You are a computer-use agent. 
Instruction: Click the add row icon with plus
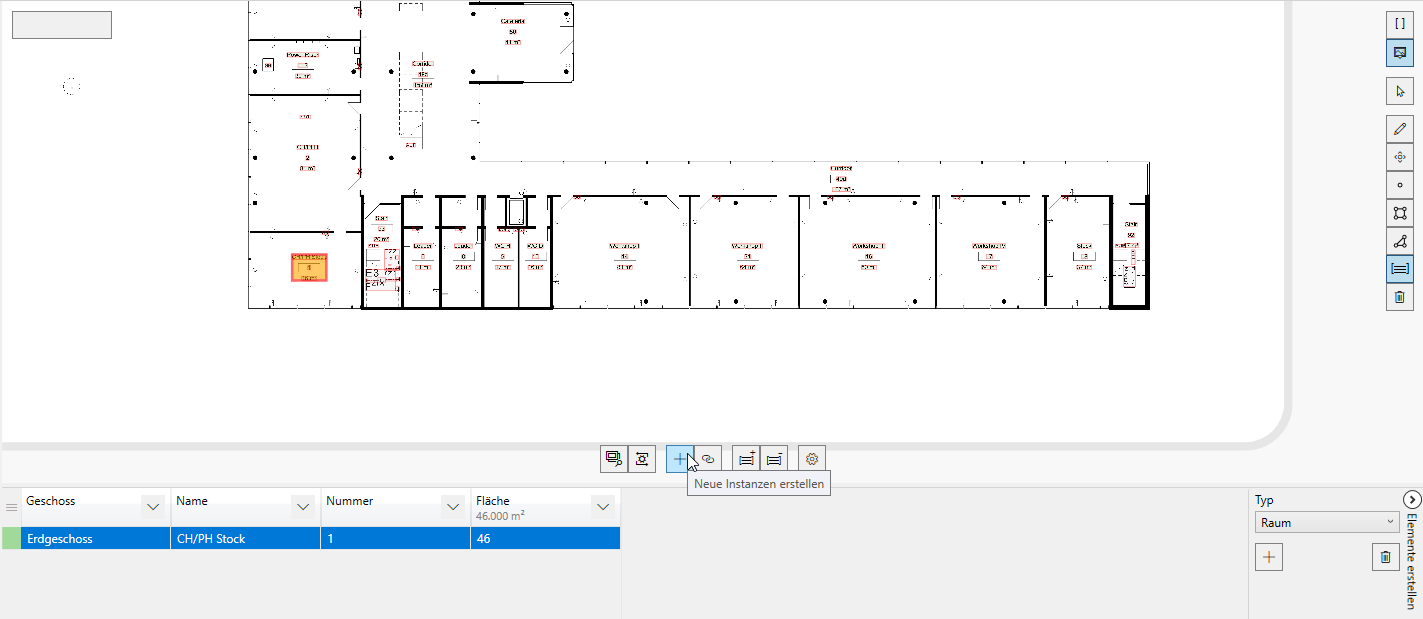click(746, 459)
